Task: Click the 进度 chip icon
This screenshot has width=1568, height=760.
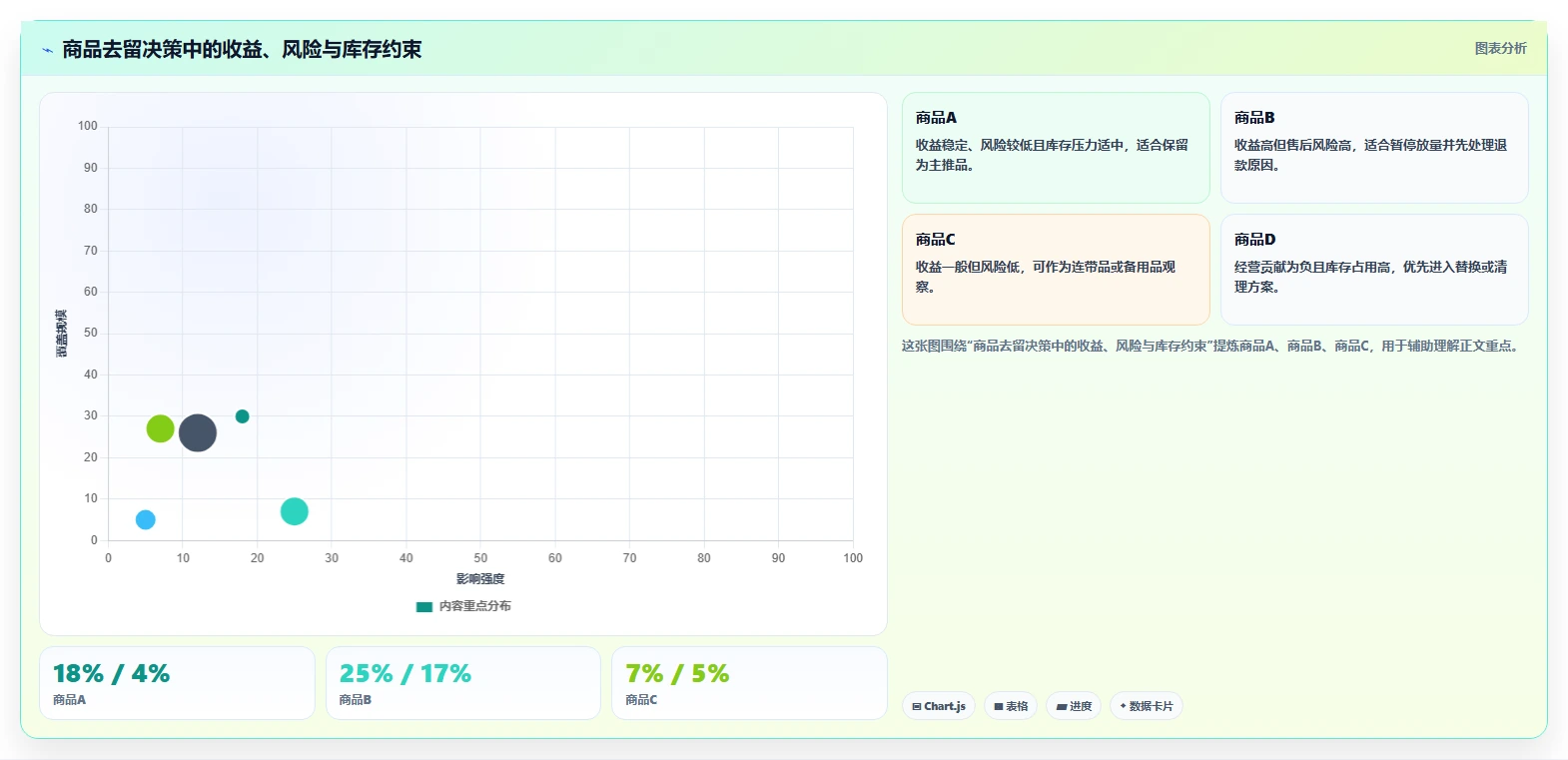Action: pos(1062,706)
